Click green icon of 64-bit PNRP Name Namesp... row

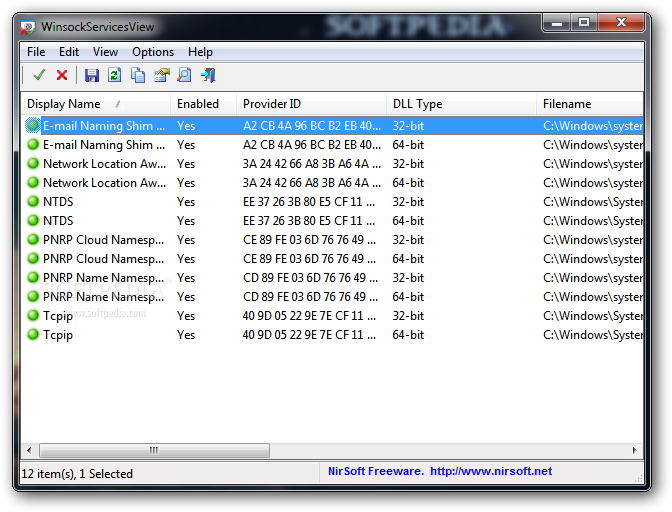[x=33, y=296]
